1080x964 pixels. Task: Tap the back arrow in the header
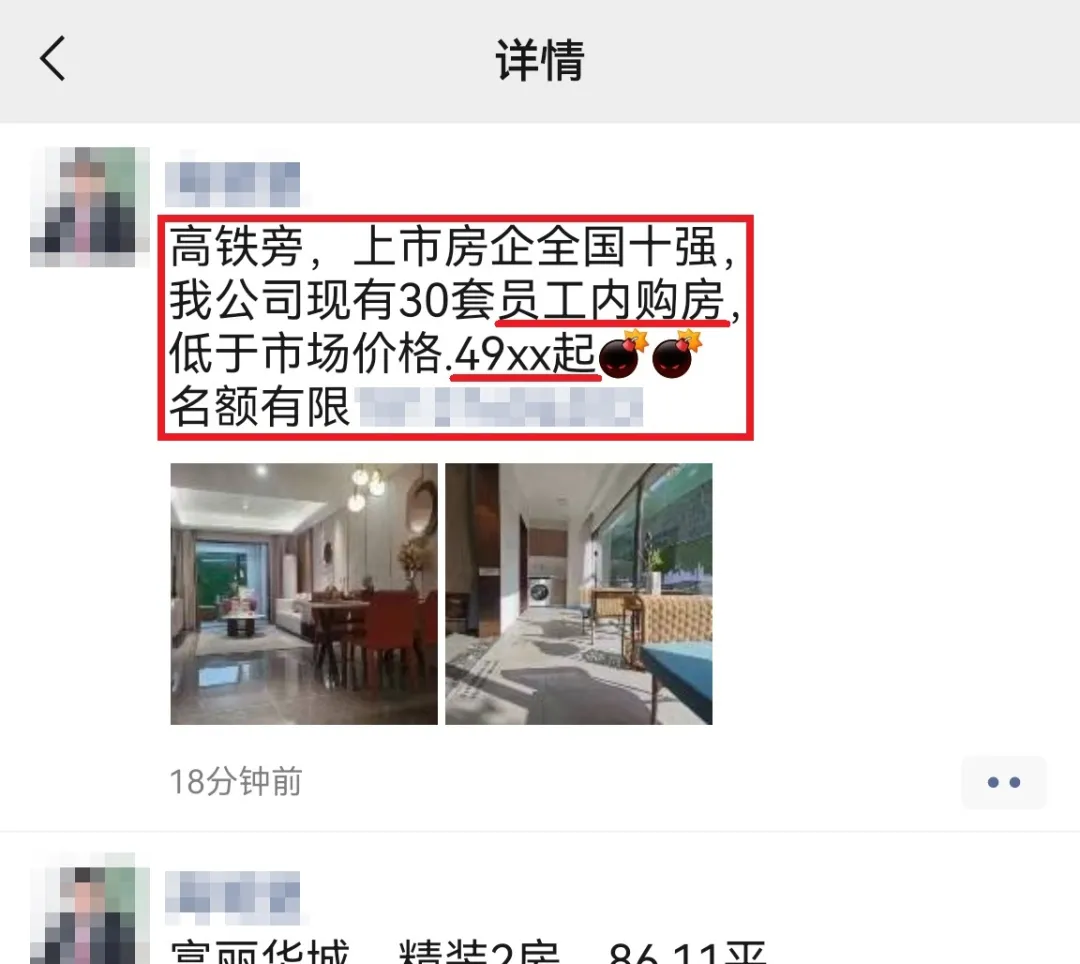coord(52,59)
